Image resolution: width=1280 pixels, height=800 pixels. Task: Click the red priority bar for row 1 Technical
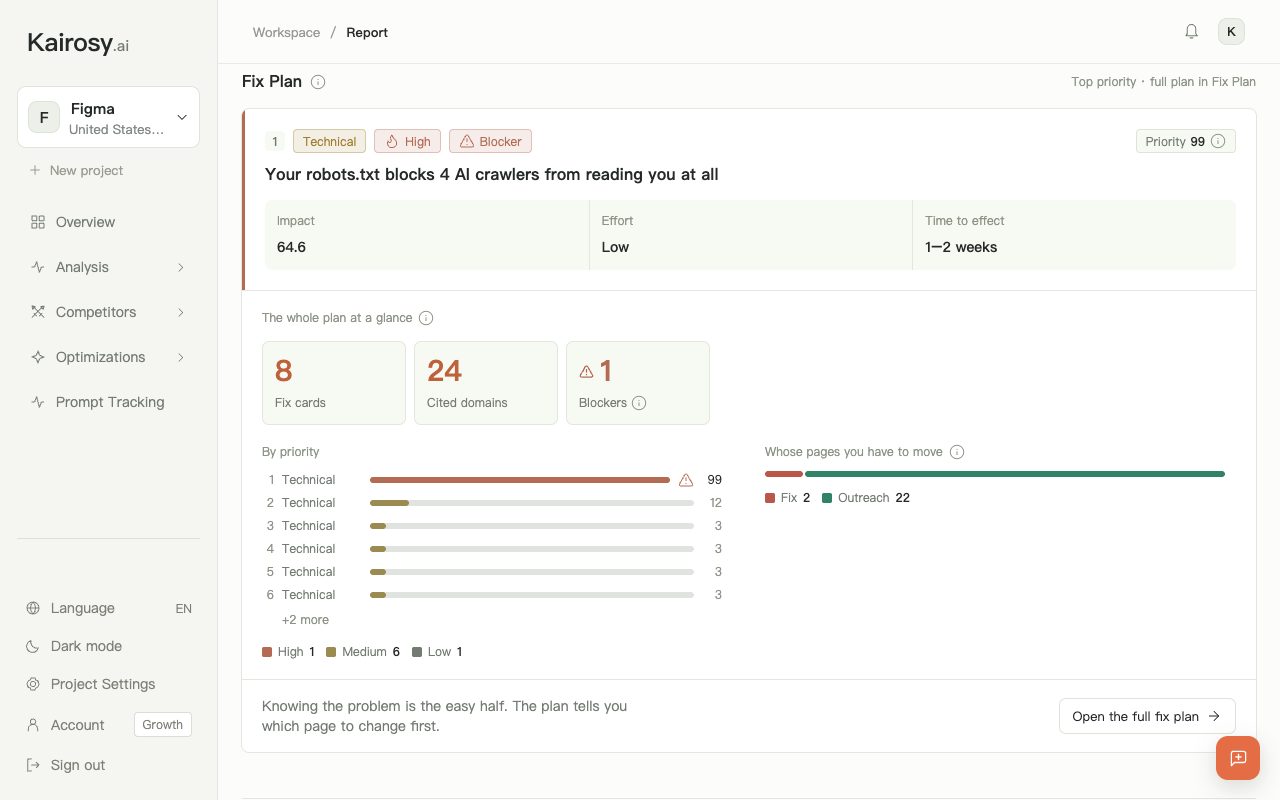tap(520, 480)
